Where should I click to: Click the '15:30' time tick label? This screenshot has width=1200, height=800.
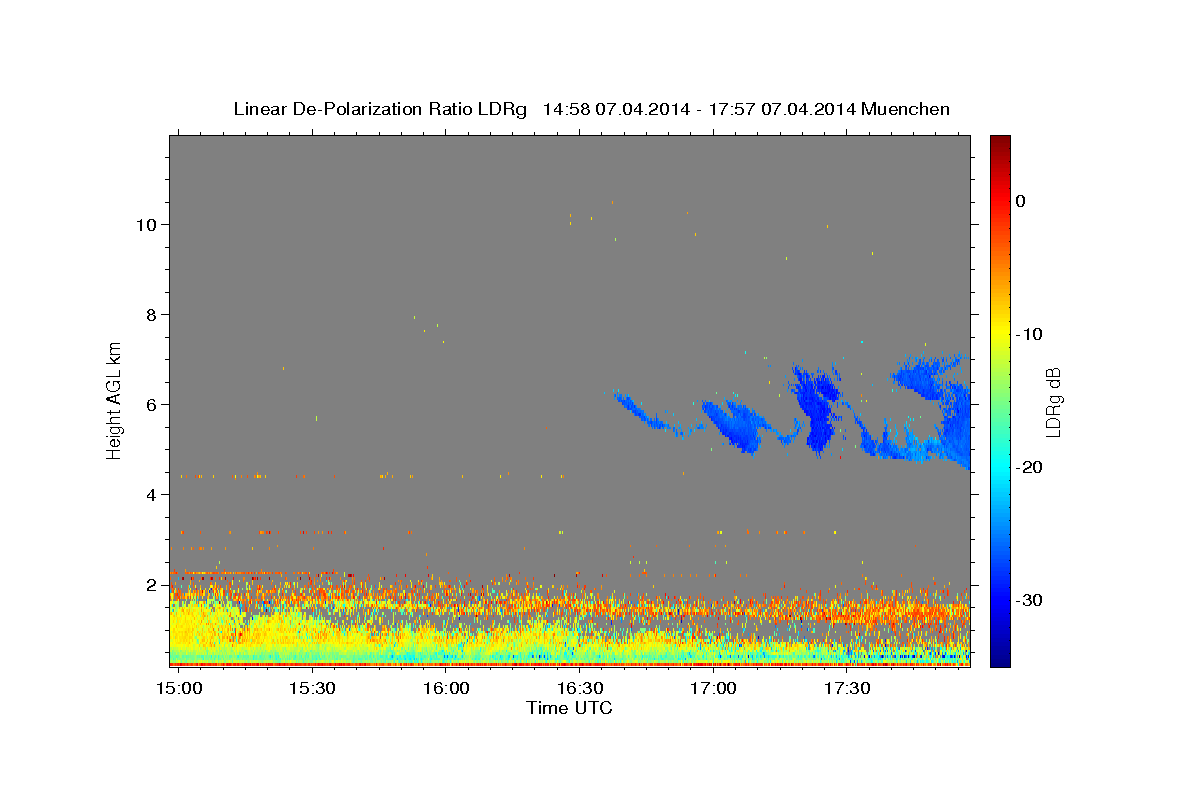(x=312, y=689)
